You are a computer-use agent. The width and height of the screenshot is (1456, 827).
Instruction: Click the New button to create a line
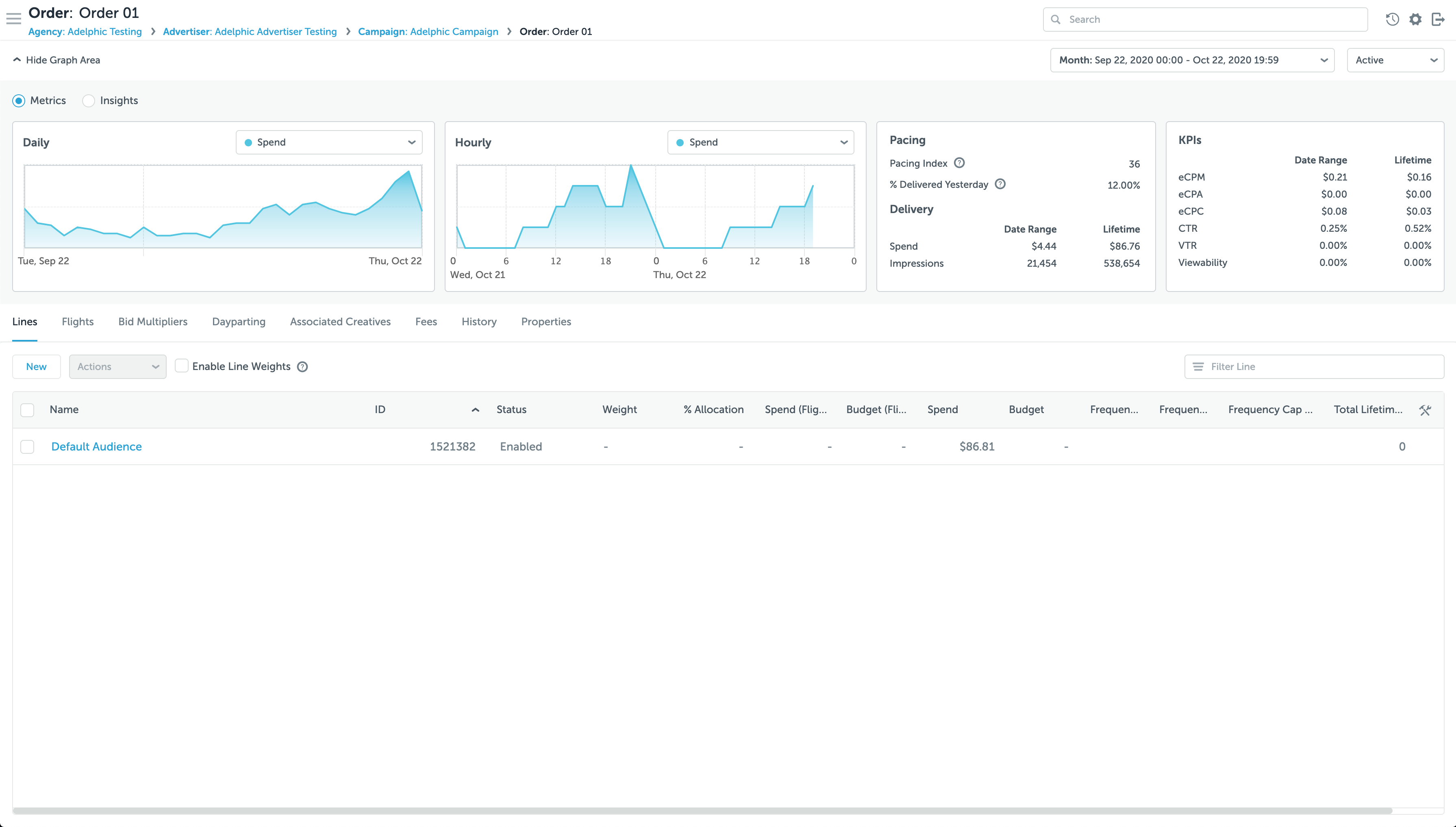(x=36, y=366)
